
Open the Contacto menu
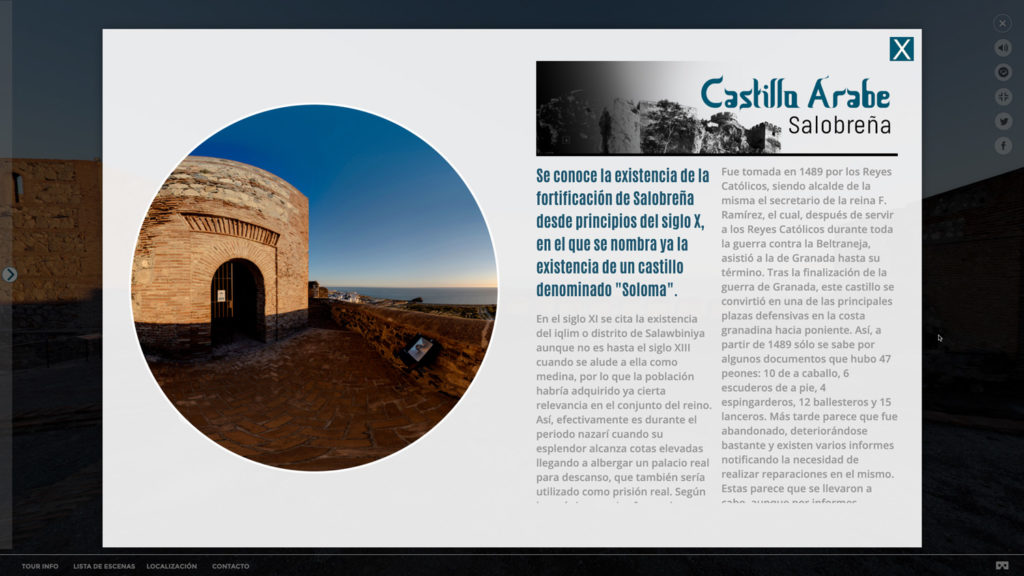(x=231, y=566)
